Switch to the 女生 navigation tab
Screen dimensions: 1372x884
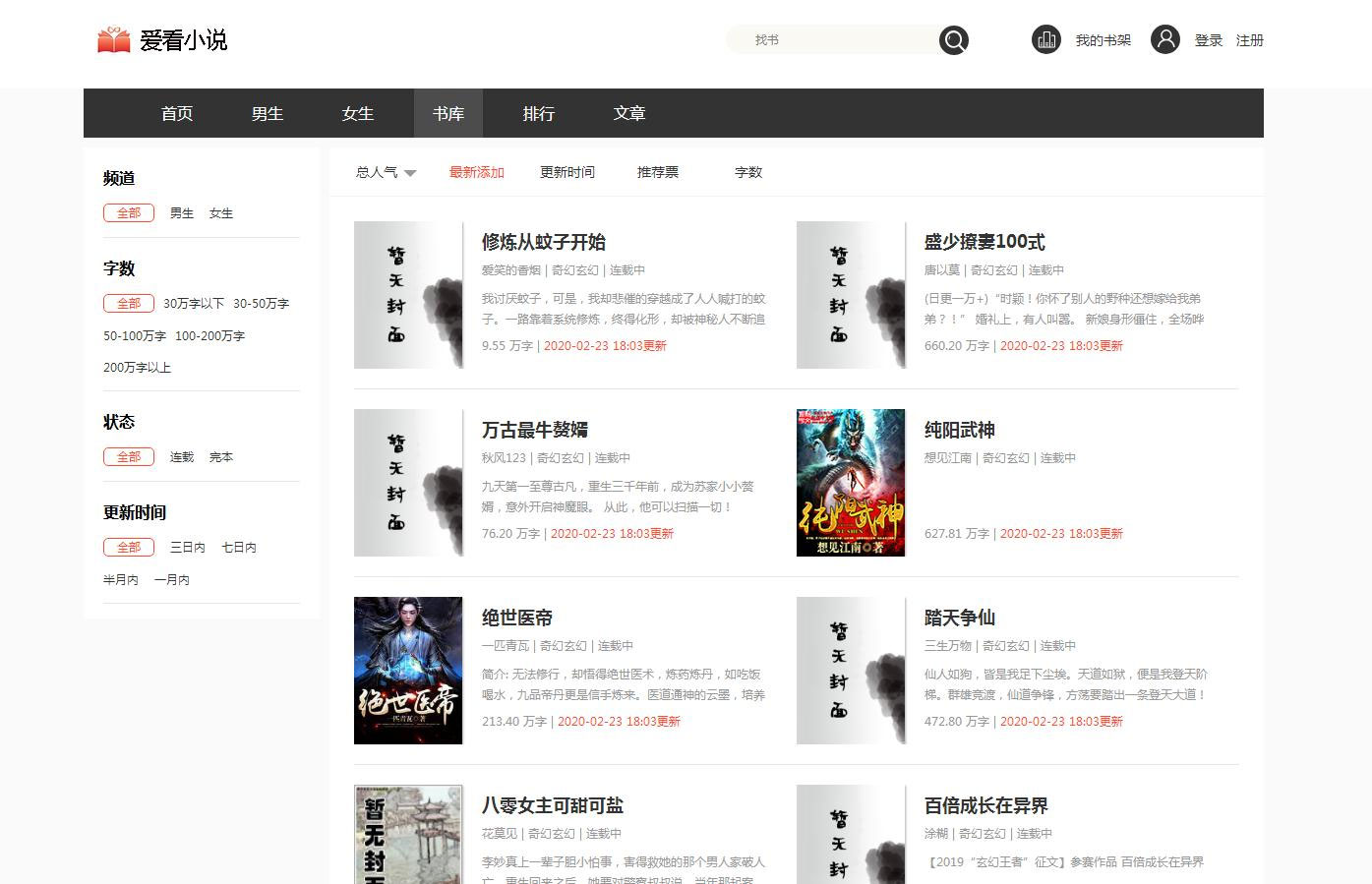point(357,114)
